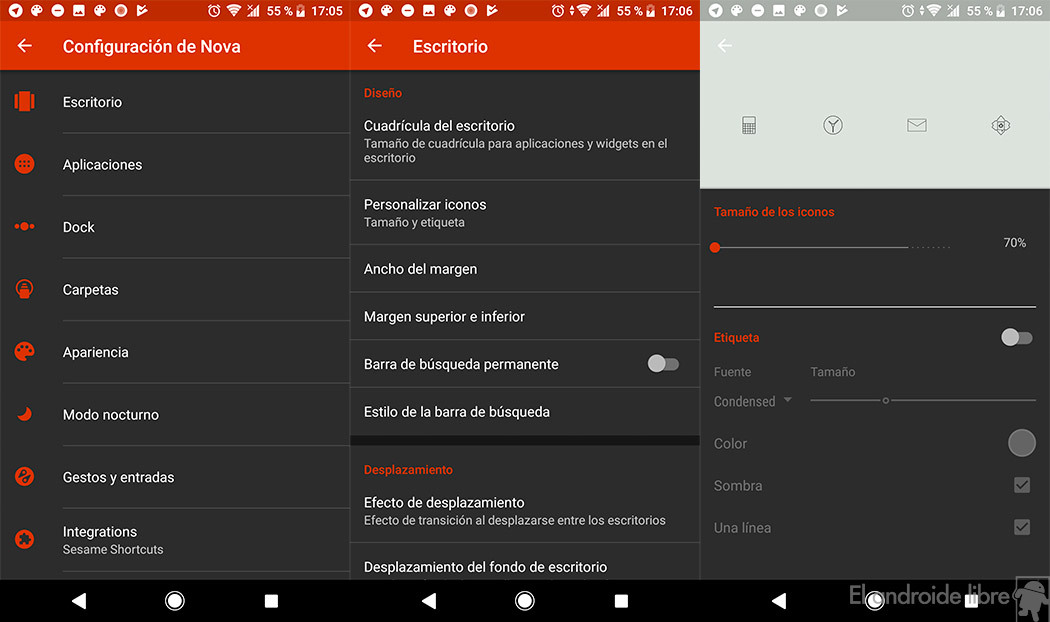Image resolution: width=1050 pixels, height=622 pixels.
Task: Tap the Escritorio settings icon
Action: click(x=25, y=102)
